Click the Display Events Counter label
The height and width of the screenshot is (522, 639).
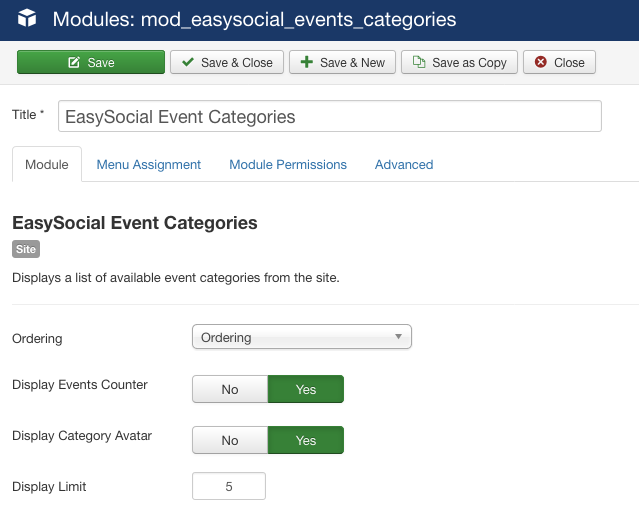click(x=80, y=384)
